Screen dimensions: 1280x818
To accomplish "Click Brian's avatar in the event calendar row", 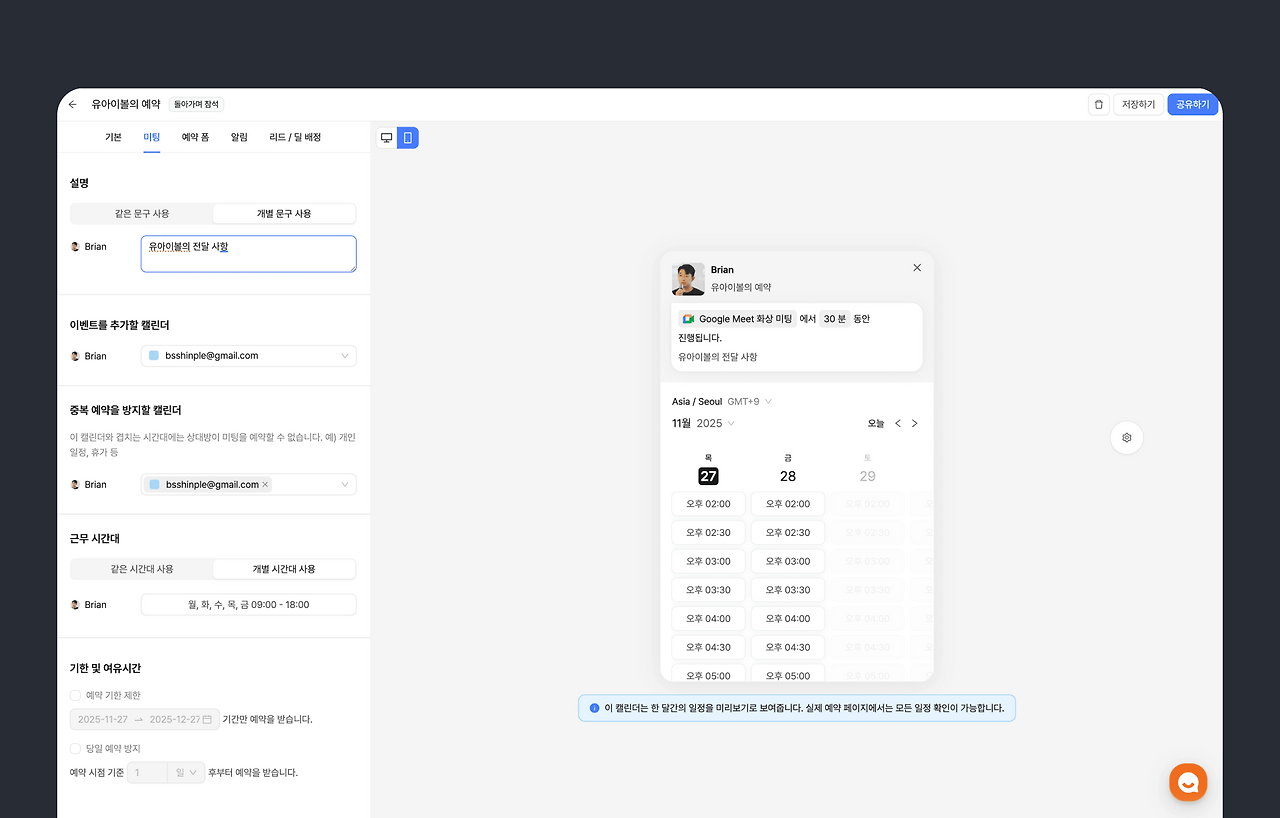I will coord(75,356).
